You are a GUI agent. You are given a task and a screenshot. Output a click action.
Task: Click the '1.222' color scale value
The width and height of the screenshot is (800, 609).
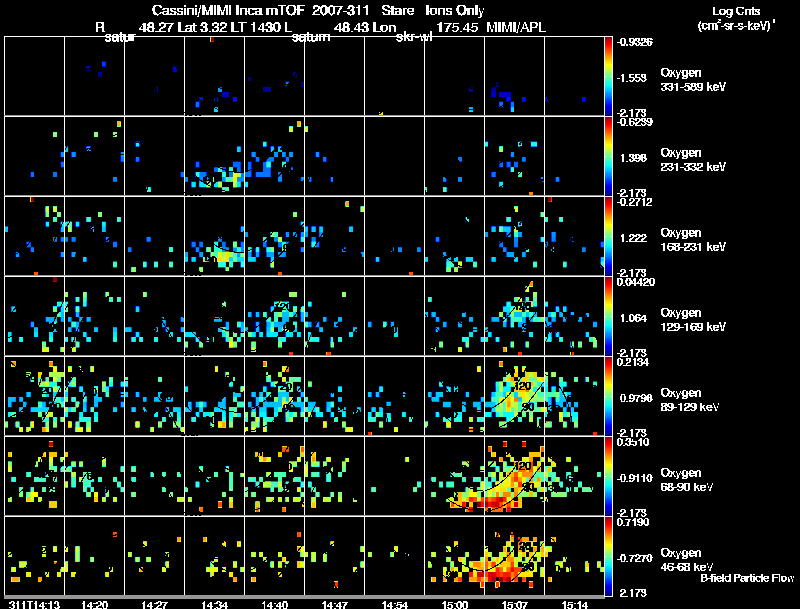(633, 238)
